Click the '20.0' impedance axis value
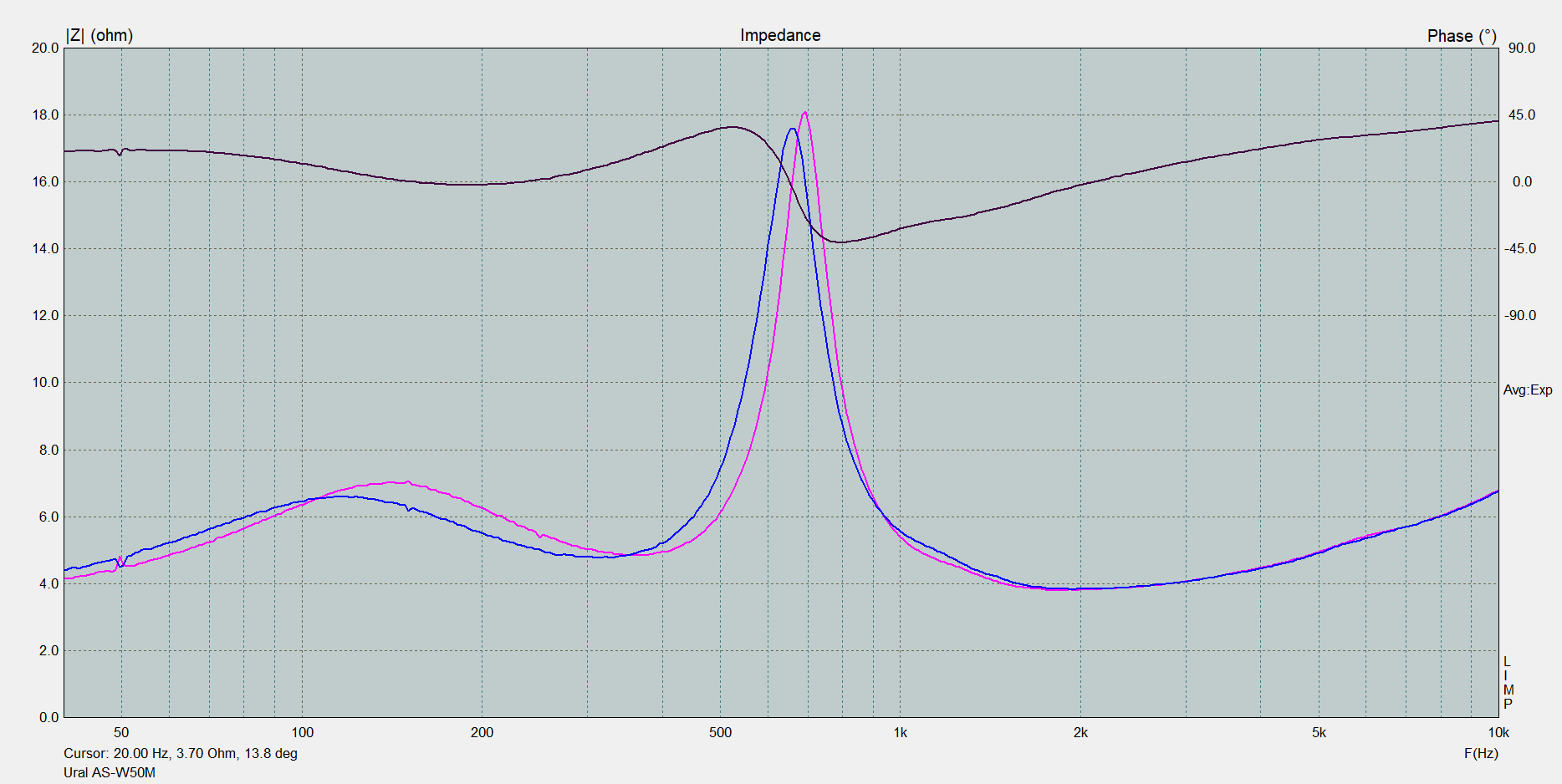The width and height of the screenshot is (1562, 784). (45, 48)
